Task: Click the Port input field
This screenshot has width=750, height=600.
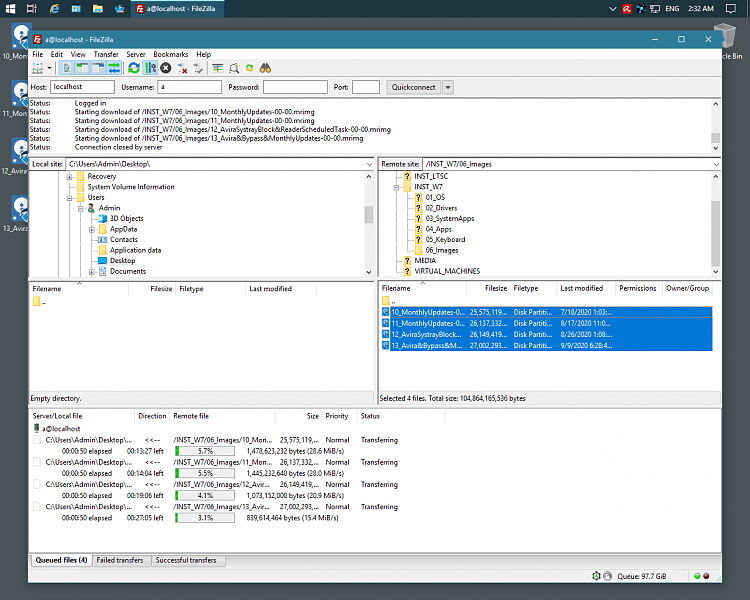Action: click(366, 87)
